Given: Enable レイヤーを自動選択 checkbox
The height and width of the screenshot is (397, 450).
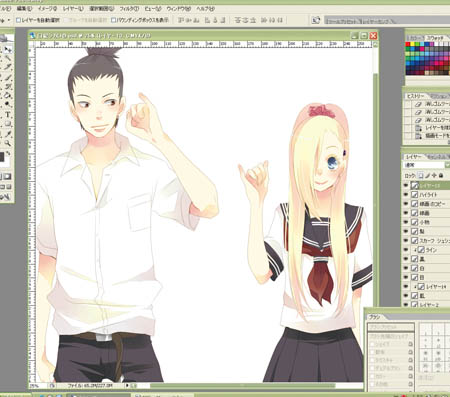Looking at the screenshot, I should pos(18,20).
